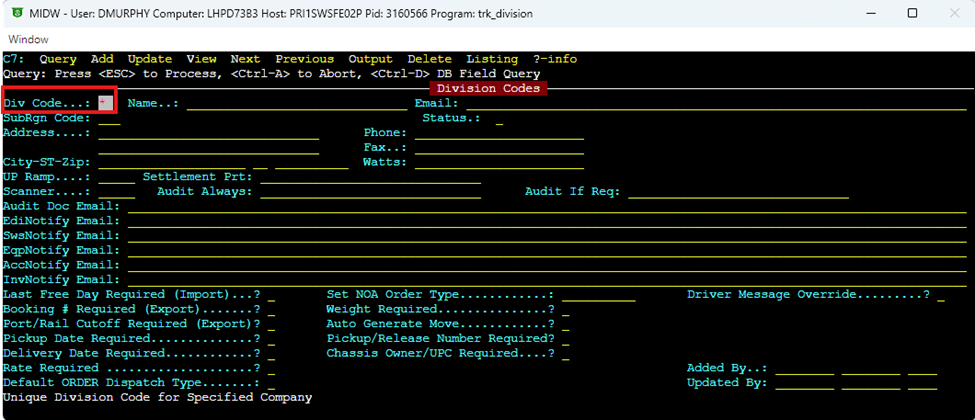This screenshot has width=975, height=420.
Task: Click Pickup/Release Number Required flag field
Action: click(x=565, y=339)
